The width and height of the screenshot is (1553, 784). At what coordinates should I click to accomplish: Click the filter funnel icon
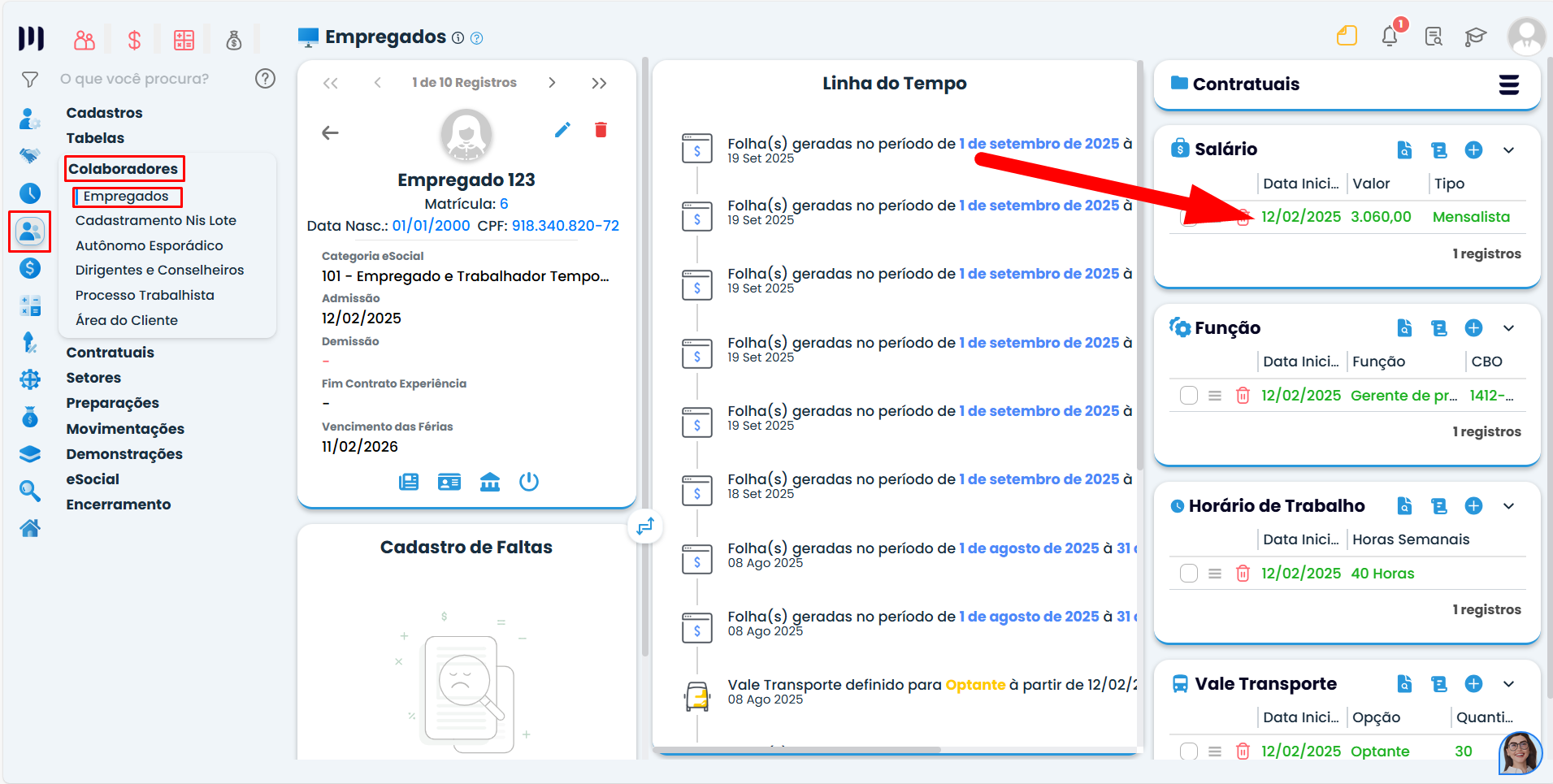30,80
